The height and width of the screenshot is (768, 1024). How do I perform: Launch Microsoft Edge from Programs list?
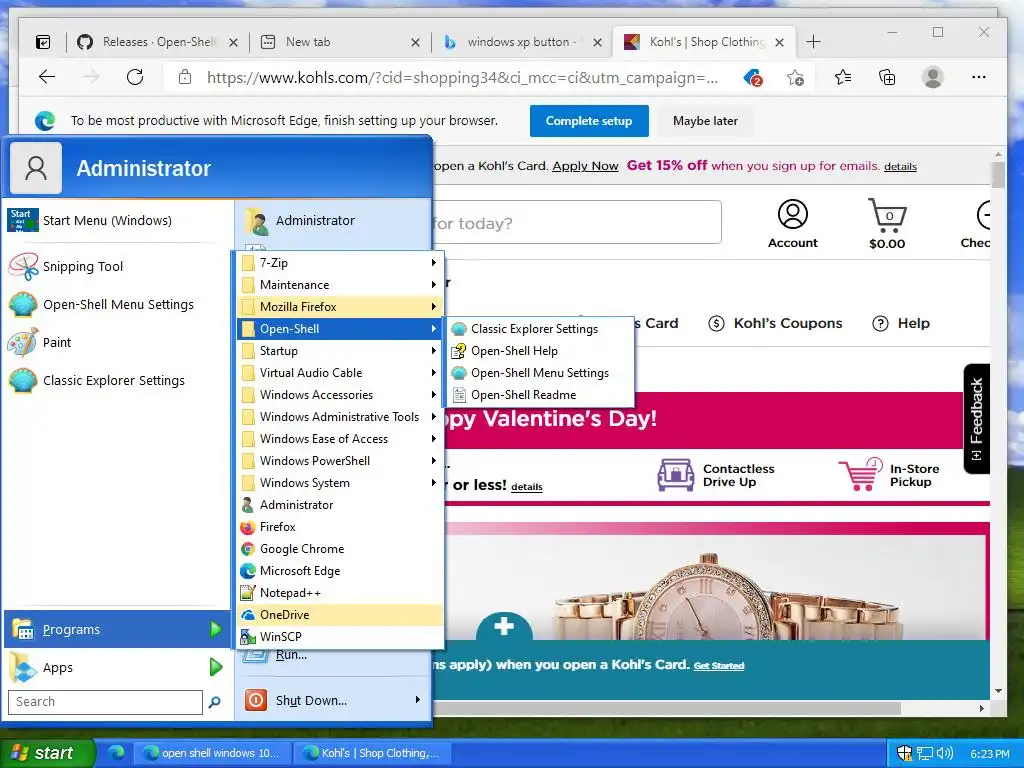click(x=340, y=571)
